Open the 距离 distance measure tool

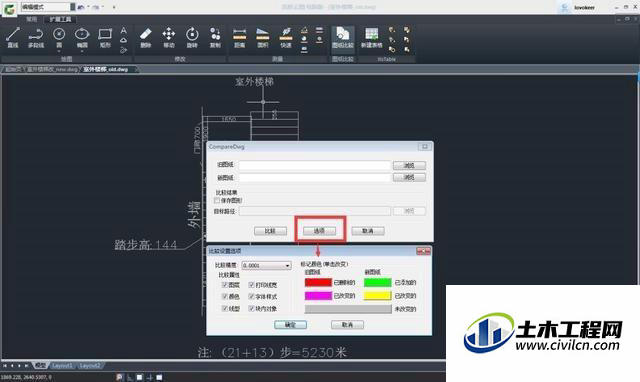(x=240, y=38)
